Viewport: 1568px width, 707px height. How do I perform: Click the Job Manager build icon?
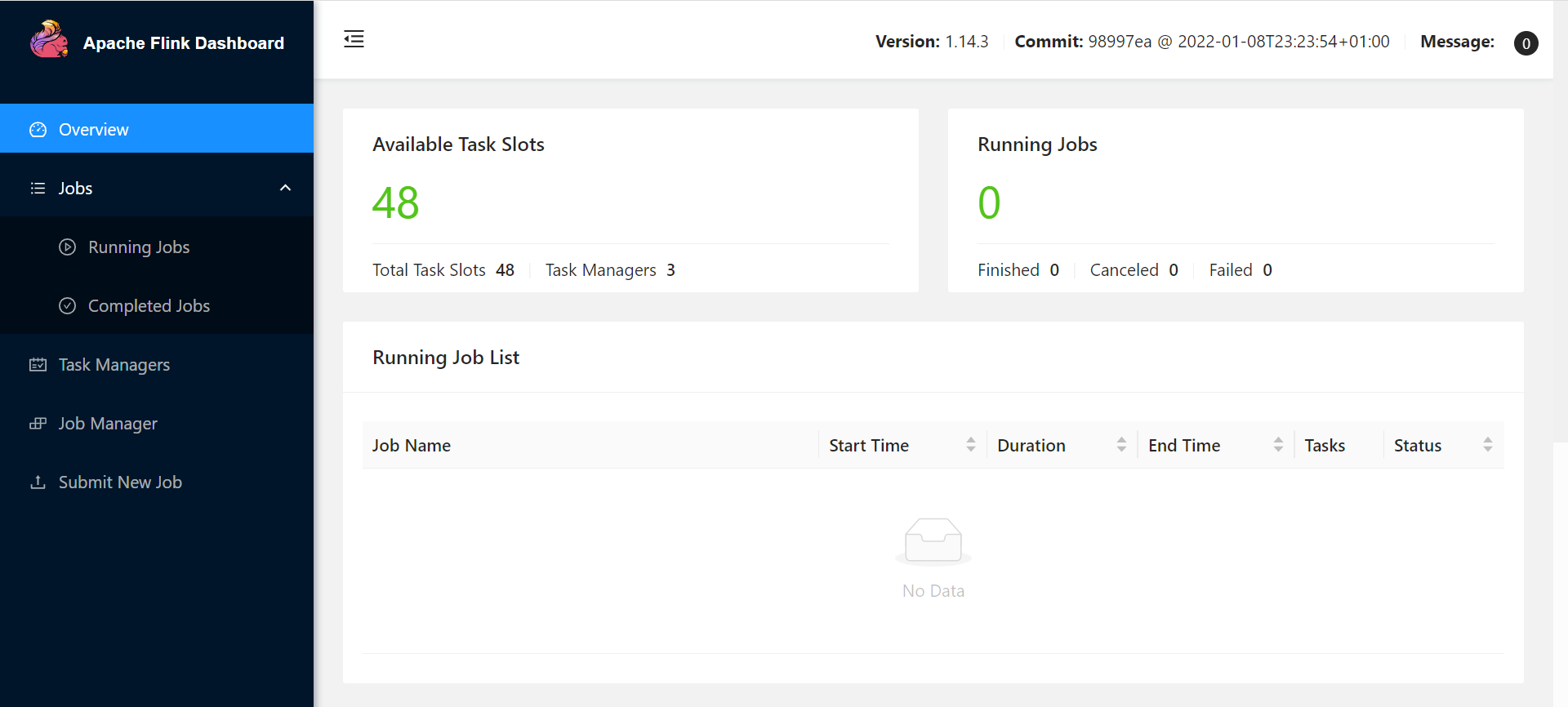point(38,424)
